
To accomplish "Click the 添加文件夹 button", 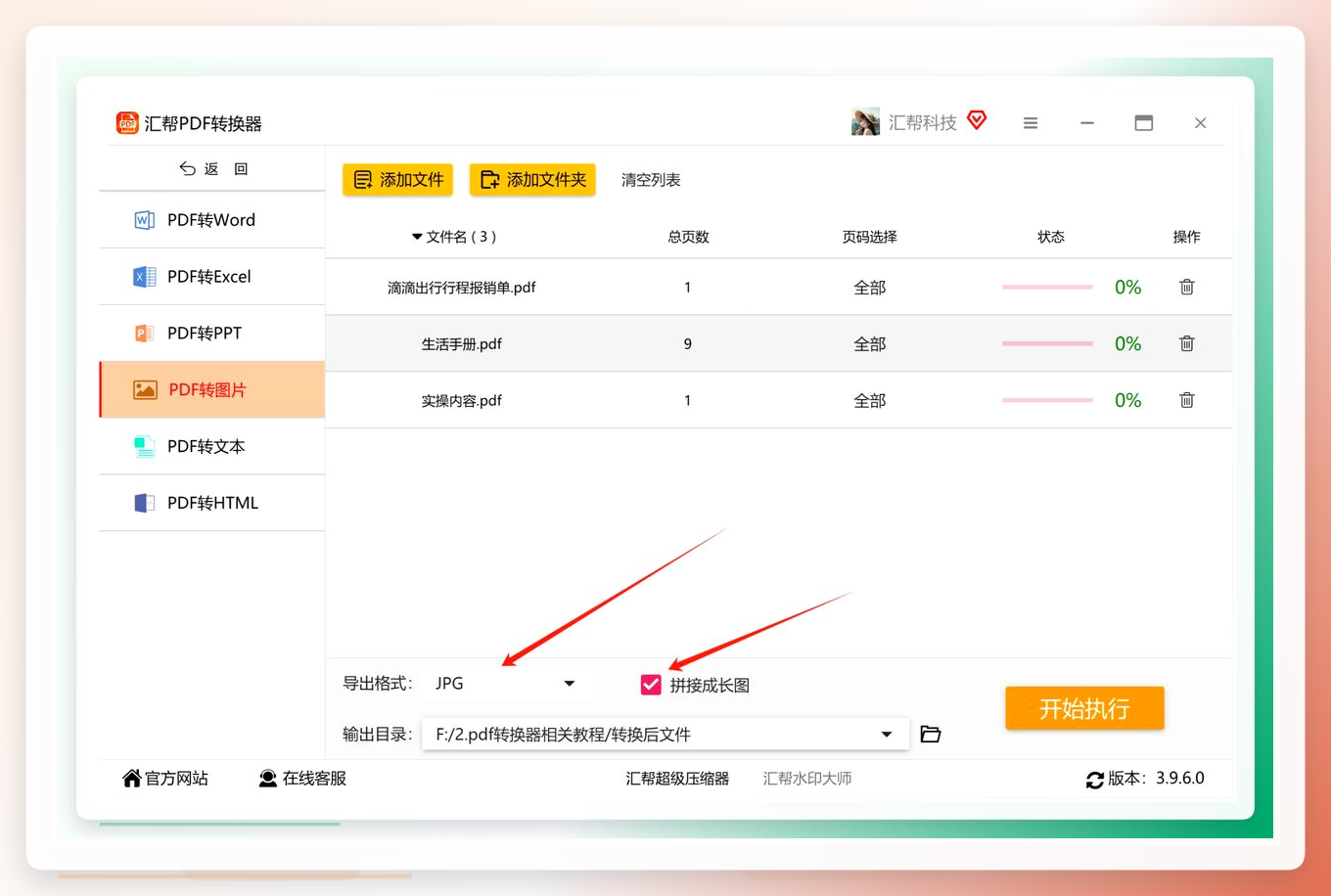I will pyautogui.click(x=532, y=180).
